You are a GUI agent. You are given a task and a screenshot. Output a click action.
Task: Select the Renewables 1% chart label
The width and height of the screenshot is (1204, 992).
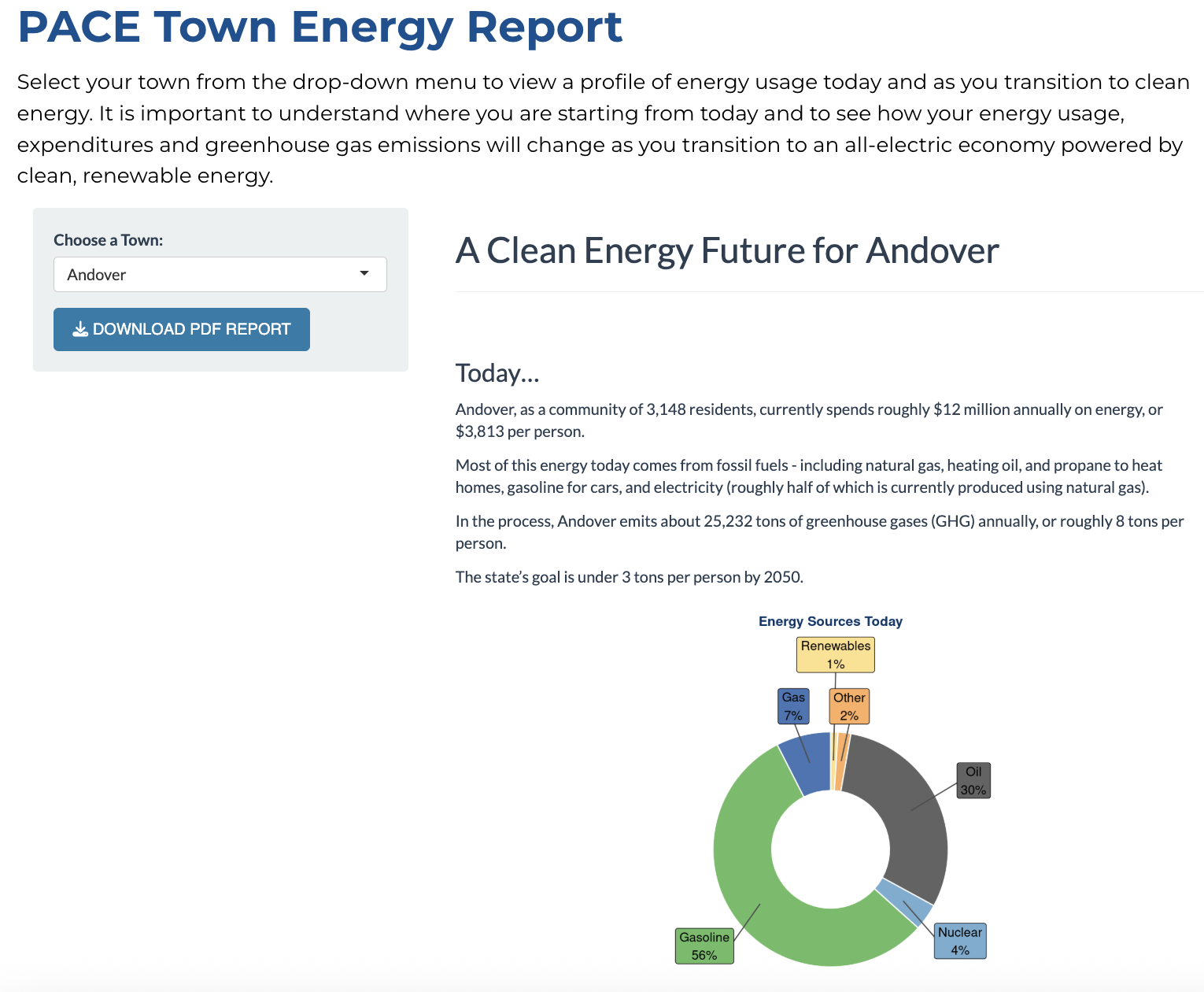[836, 654]
